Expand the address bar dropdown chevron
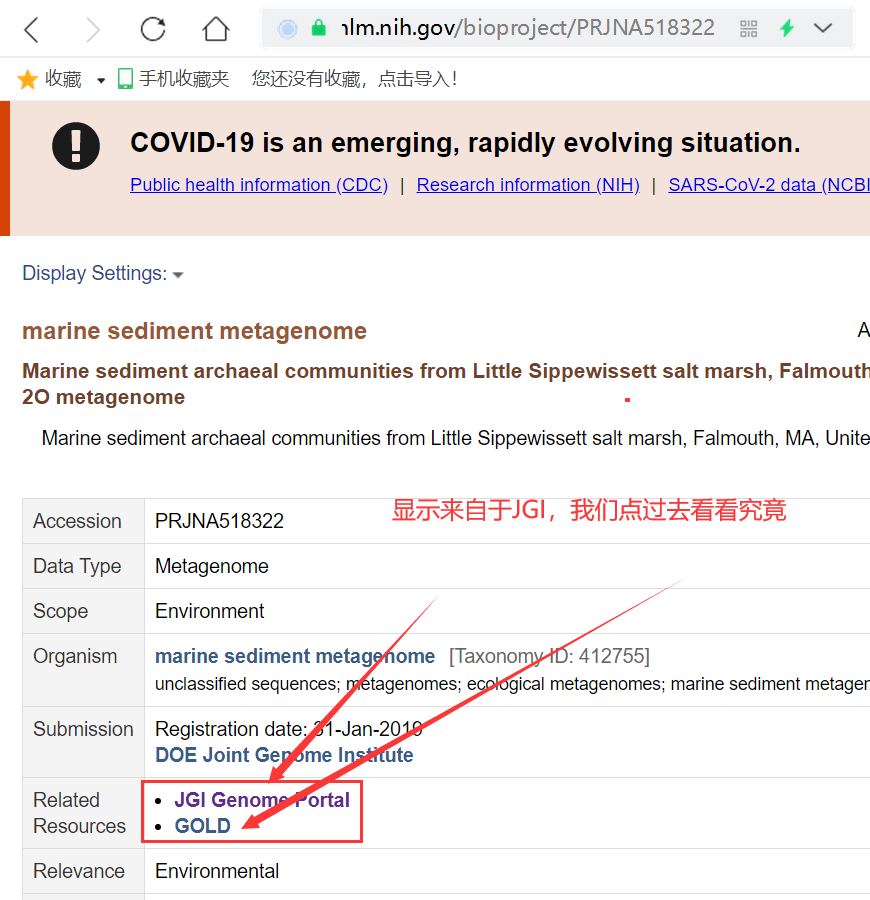The height and width of the screenshot is (900, 870). [x=823, y=28]
